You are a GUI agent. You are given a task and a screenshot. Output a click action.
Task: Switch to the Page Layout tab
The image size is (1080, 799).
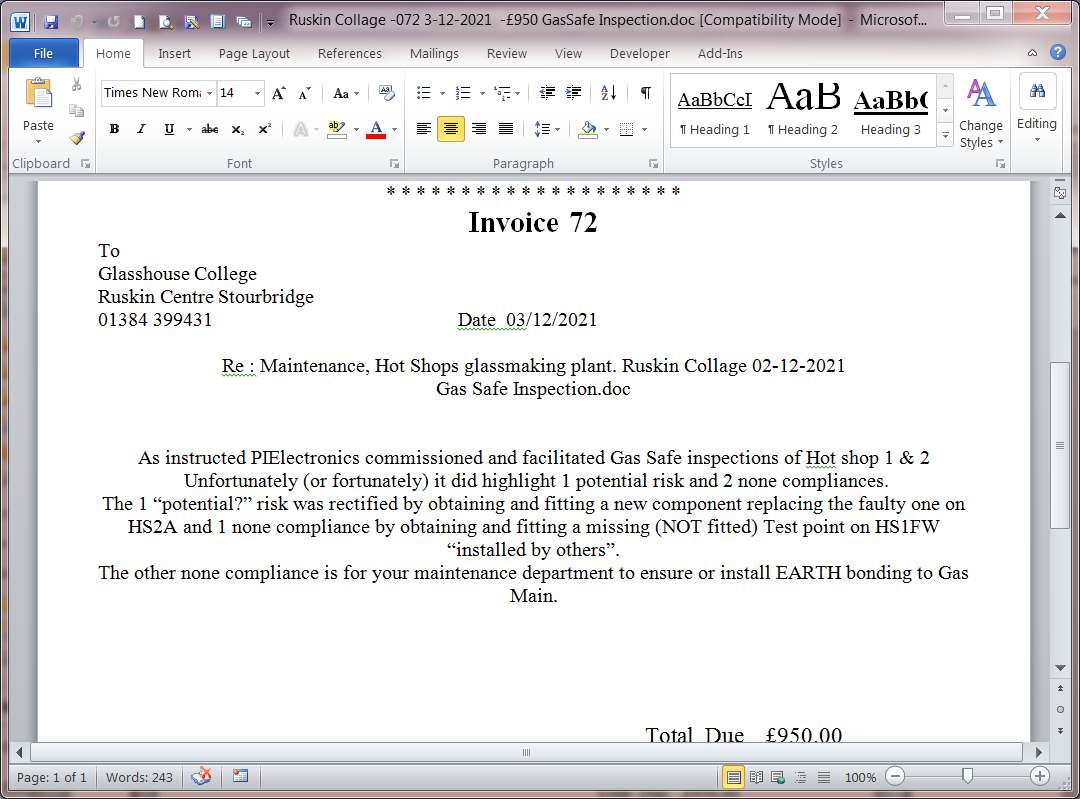254,53
